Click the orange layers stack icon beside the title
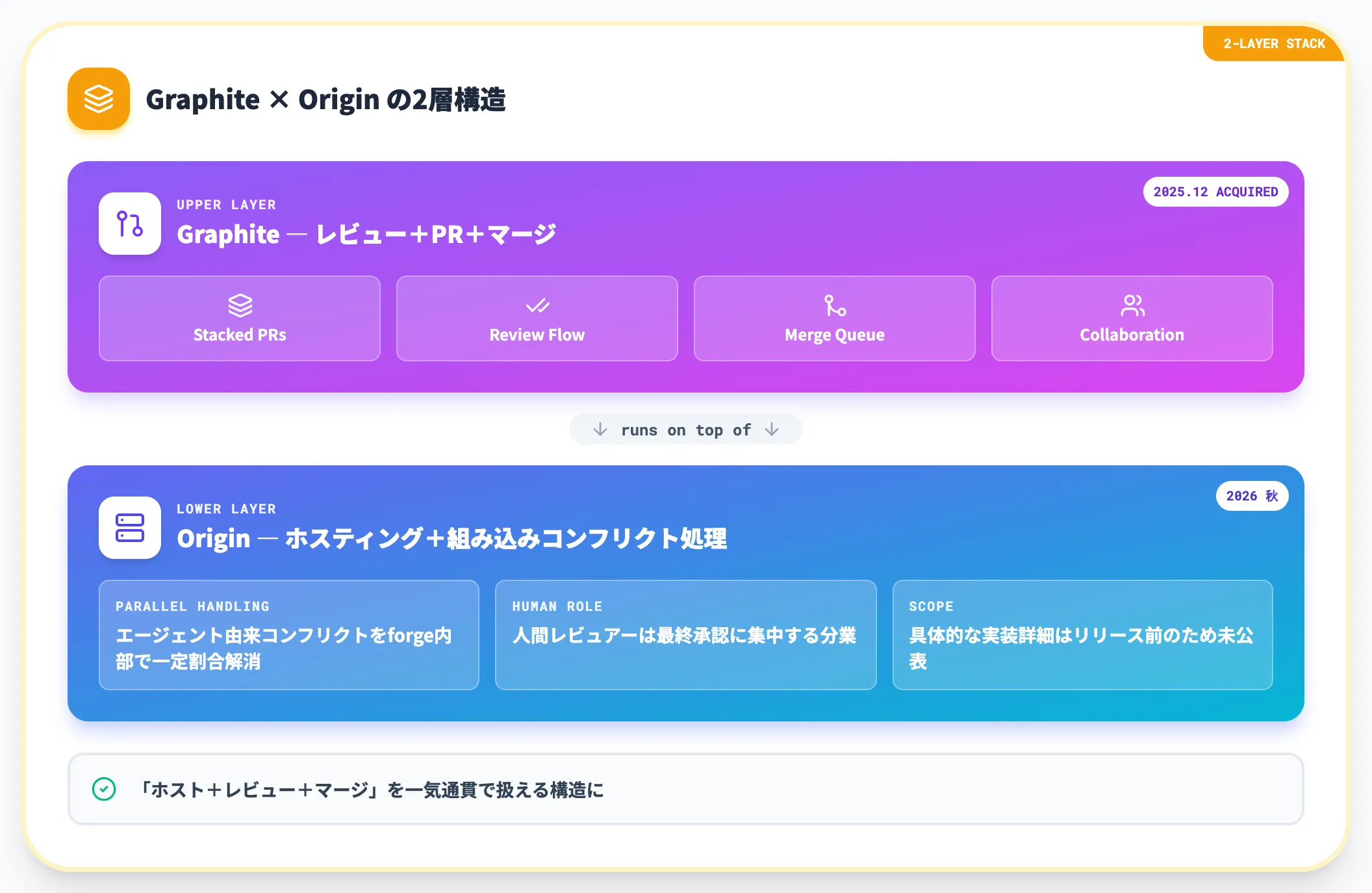Viewport: 1372px width, 893px height. [99, 99]
